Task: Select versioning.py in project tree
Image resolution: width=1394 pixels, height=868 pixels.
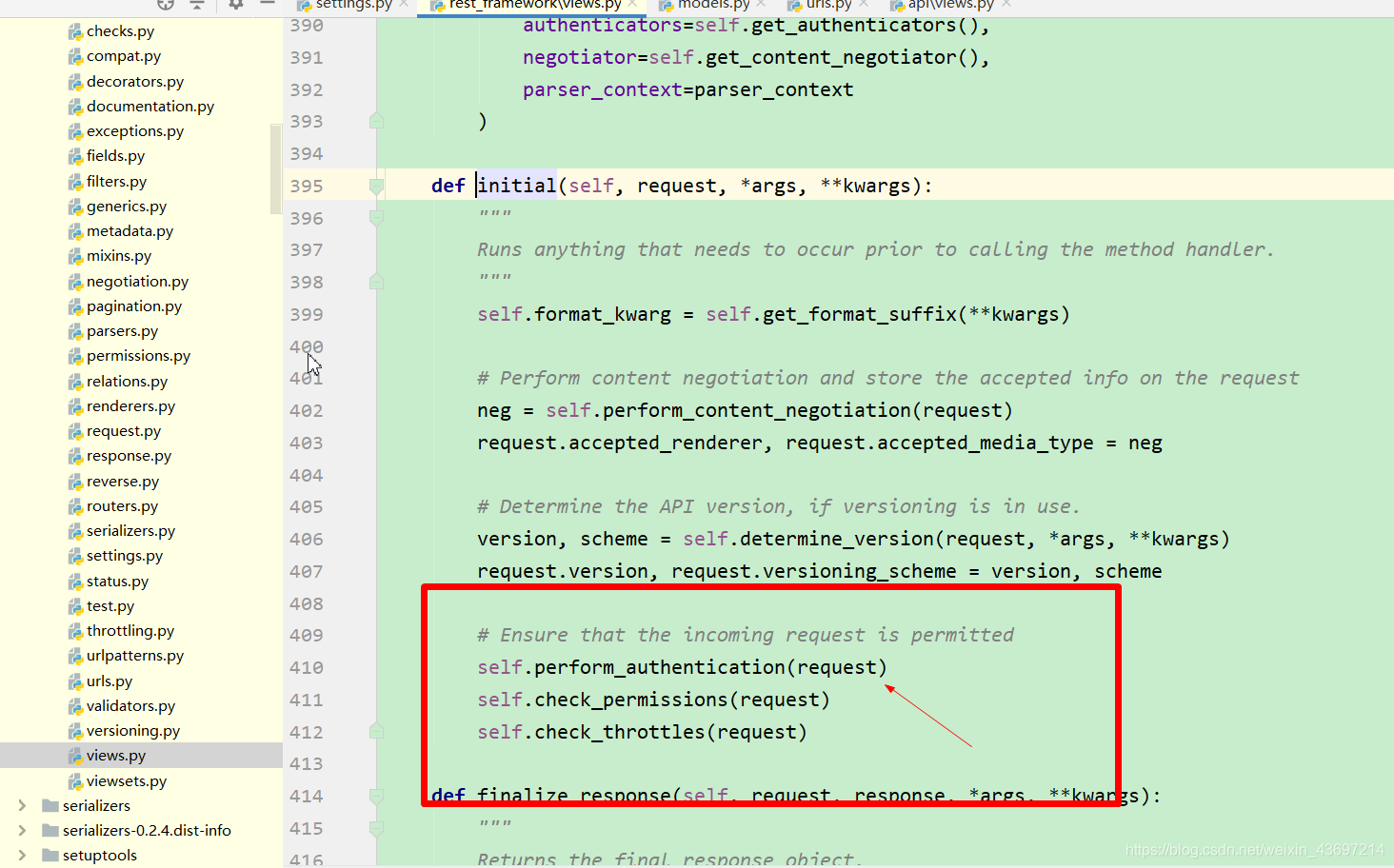Action: click(133, 731)
